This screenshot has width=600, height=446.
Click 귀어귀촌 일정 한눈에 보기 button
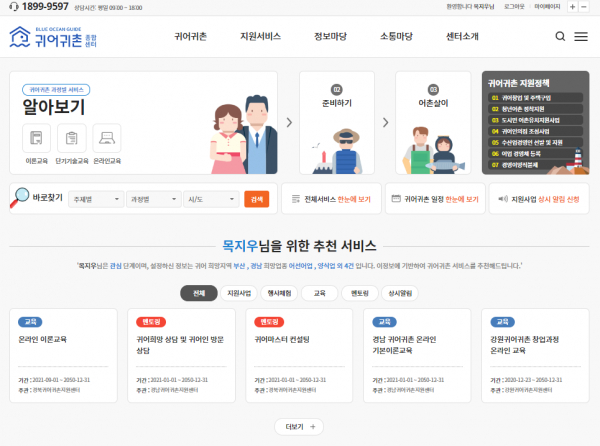(x=435, y=199)
